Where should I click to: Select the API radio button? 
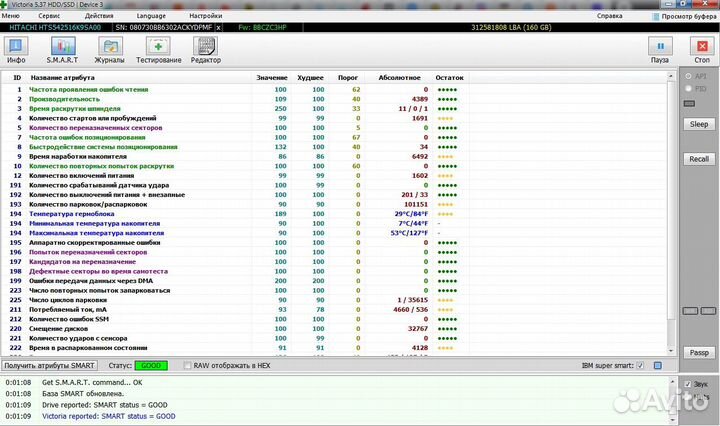pos(687,75)
